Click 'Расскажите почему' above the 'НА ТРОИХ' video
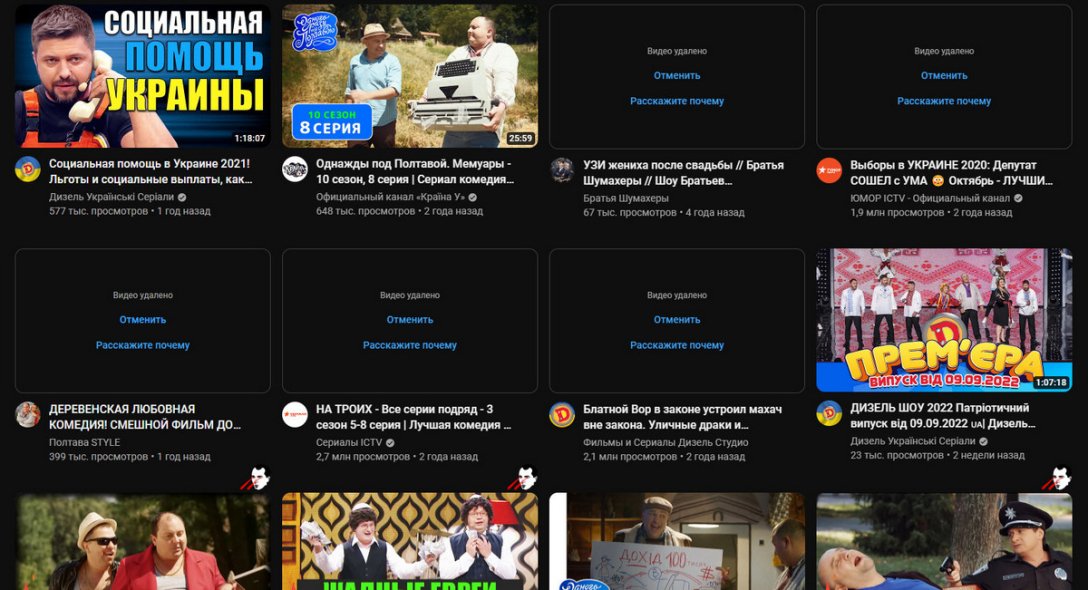The width and height of the screenshot is (1088, 590). (410, 345)
